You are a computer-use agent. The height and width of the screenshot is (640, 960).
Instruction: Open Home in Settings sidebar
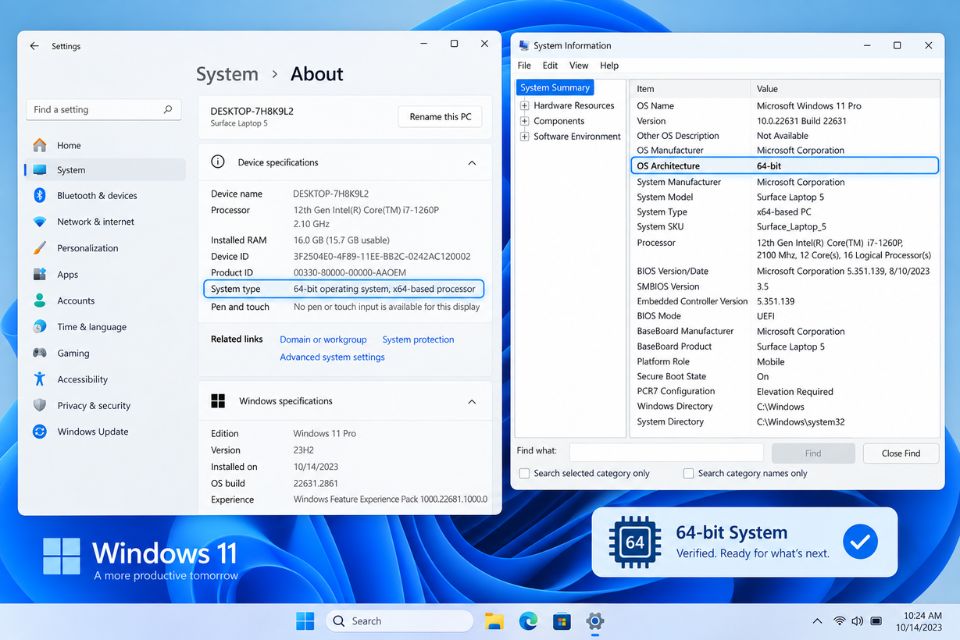click(69, 145)
